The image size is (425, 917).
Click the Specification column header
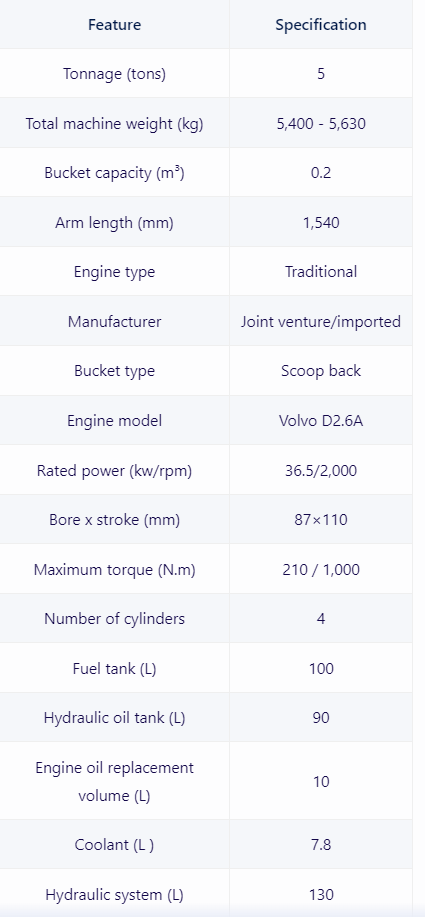point(321,25)
